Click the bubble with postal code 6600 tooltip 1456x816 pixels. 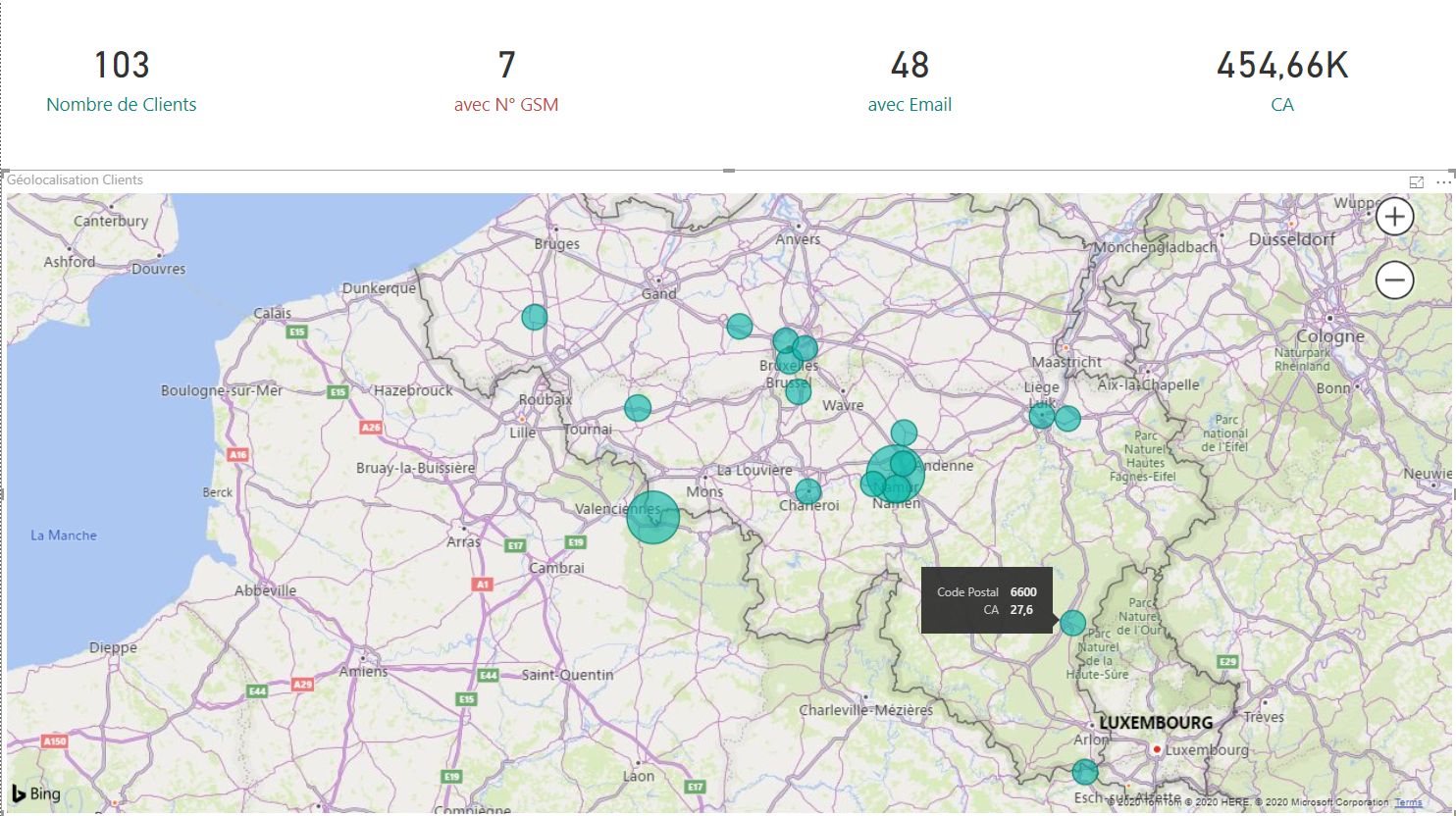click(1073, 623)
